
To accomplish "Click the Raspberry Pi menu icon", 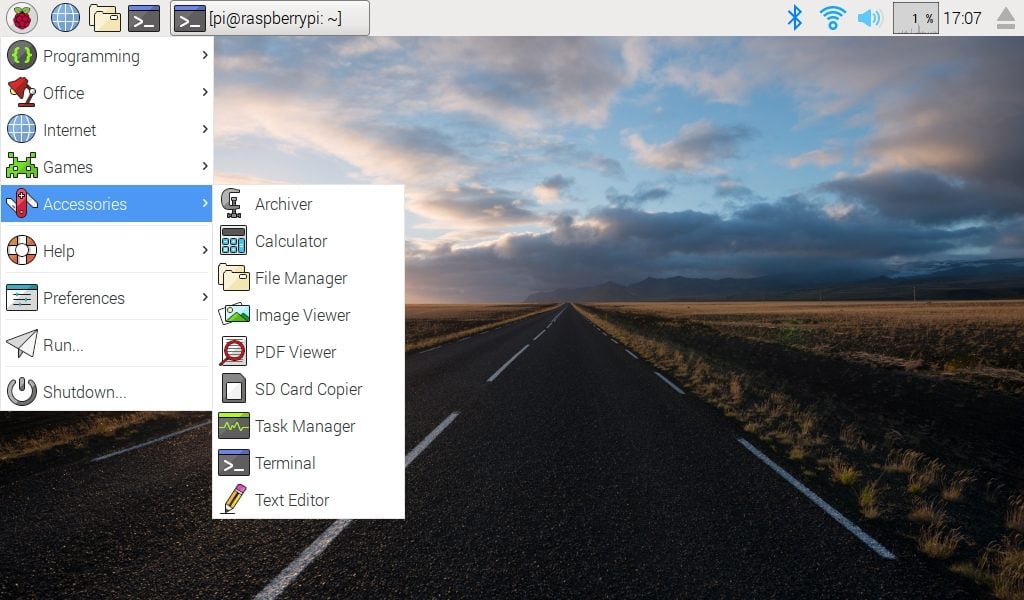I will [x=21, y=18].
